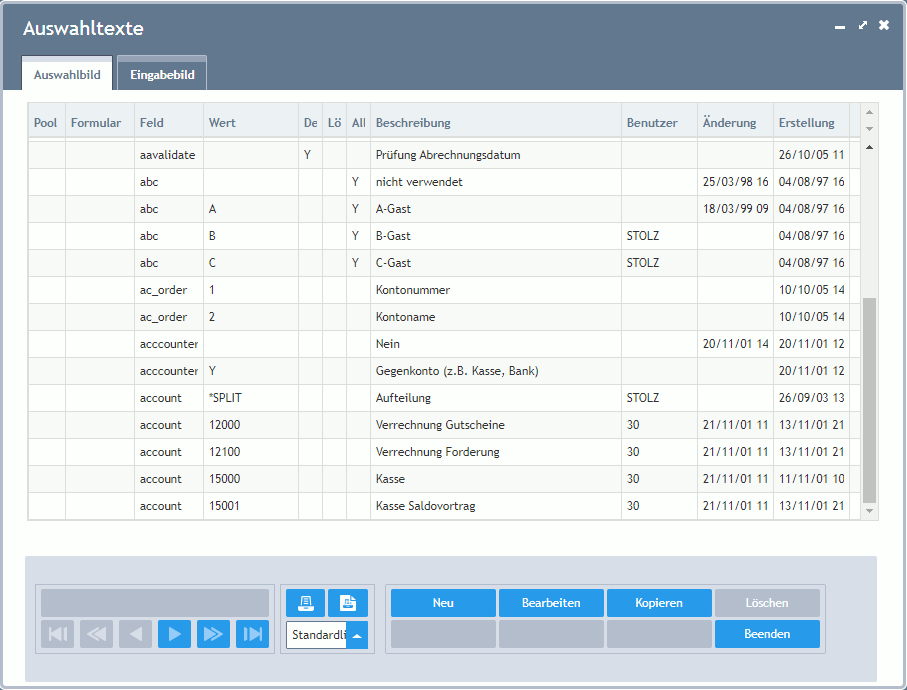Click the 25/03/98 16 change date
The height and width of the screenshot is (690, 907).
click(x=735, y=182)
